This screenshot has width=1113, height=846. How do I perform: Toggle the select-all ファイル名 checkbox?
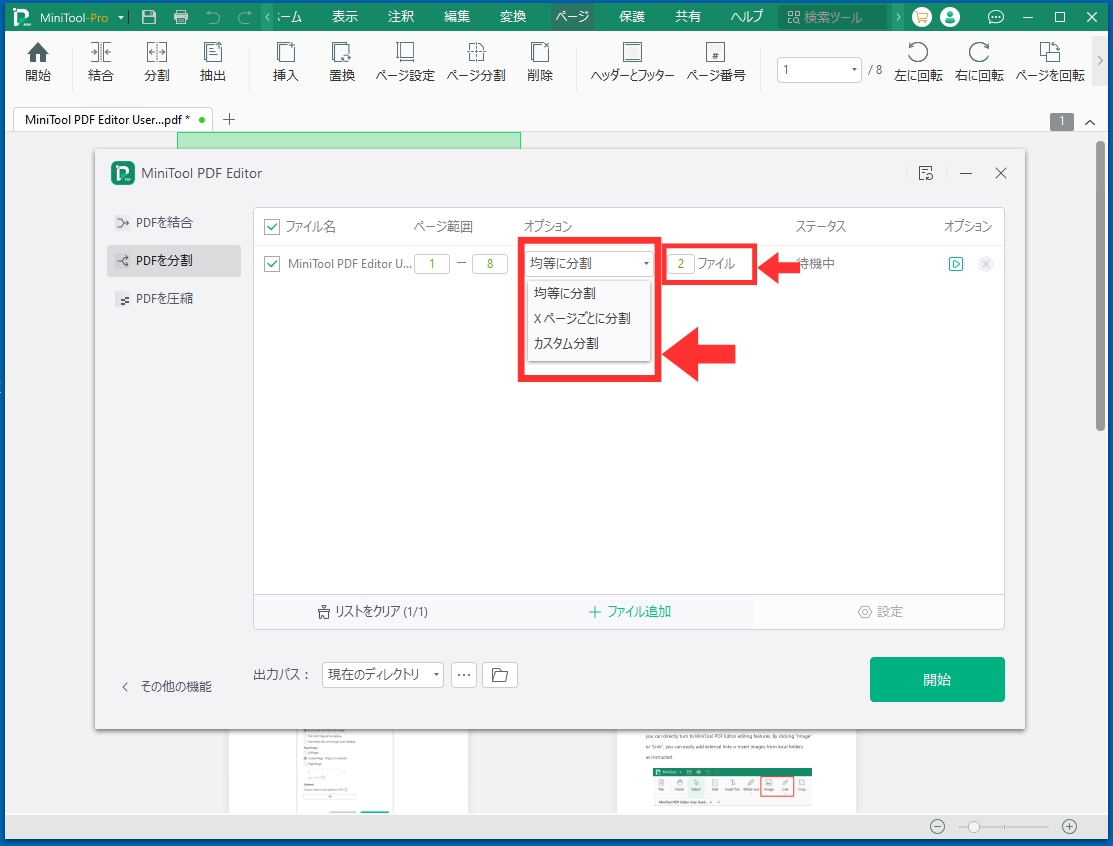point(272,227)
